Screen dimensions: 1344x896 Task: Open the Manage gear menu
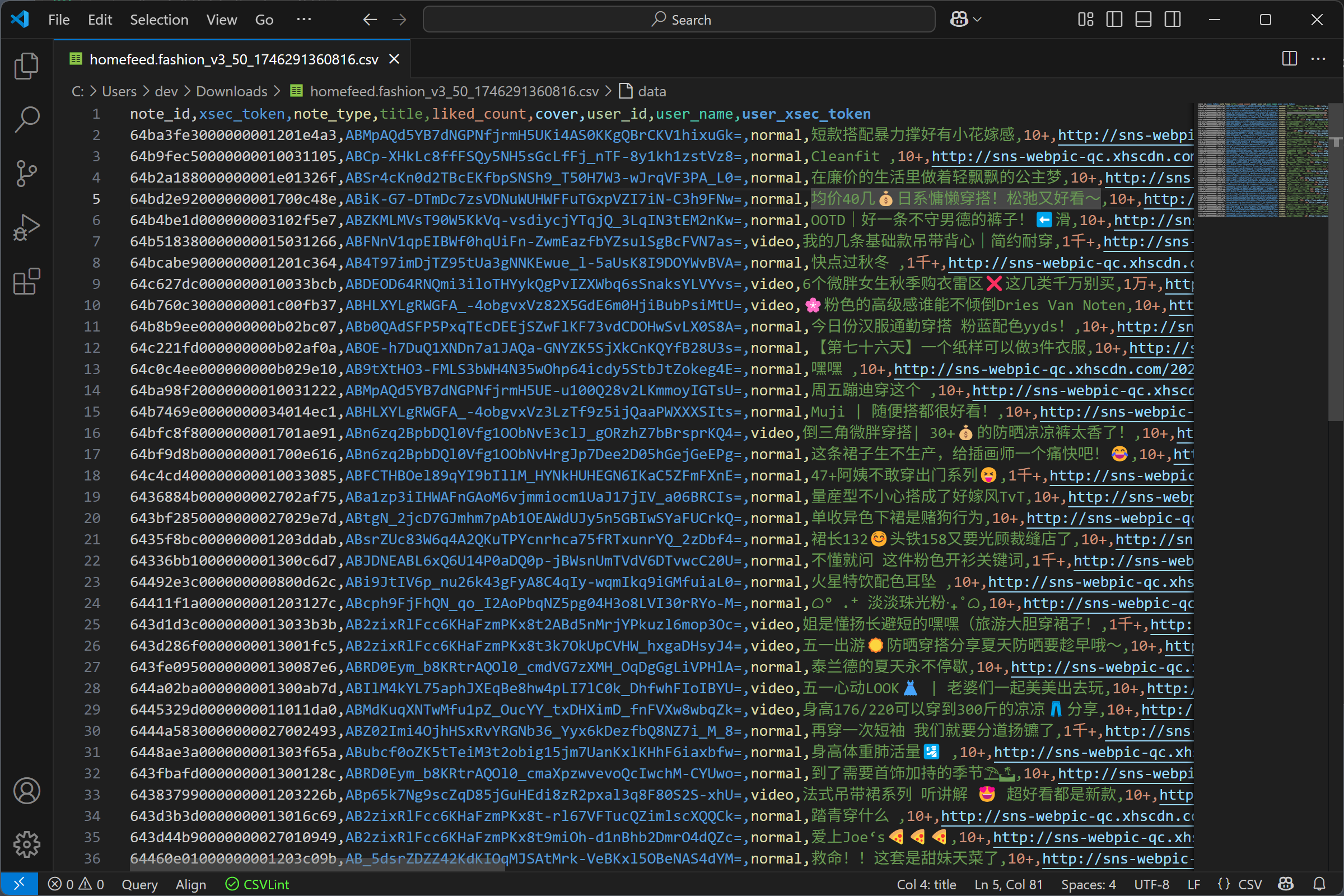click(26, 844)
